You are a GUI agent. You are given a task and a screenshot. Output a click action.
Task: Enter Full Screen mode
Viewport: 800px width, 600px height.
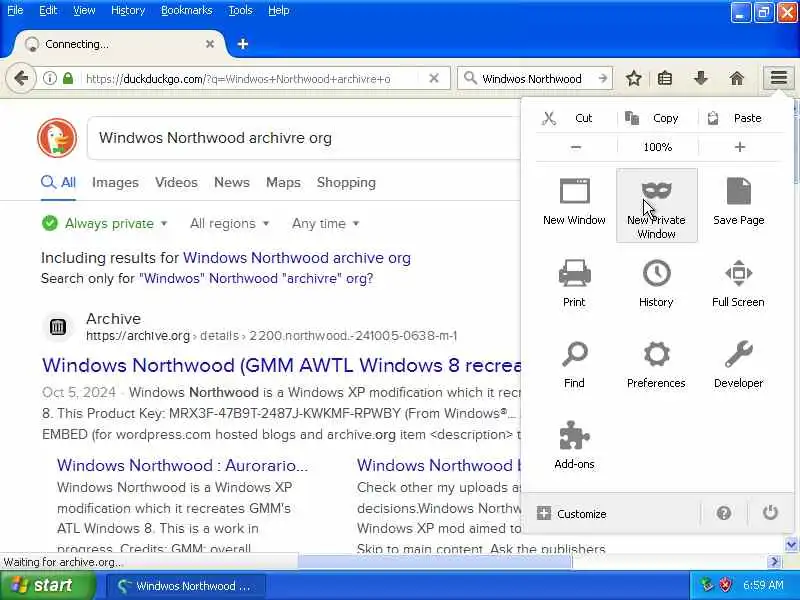coord(738,283)
